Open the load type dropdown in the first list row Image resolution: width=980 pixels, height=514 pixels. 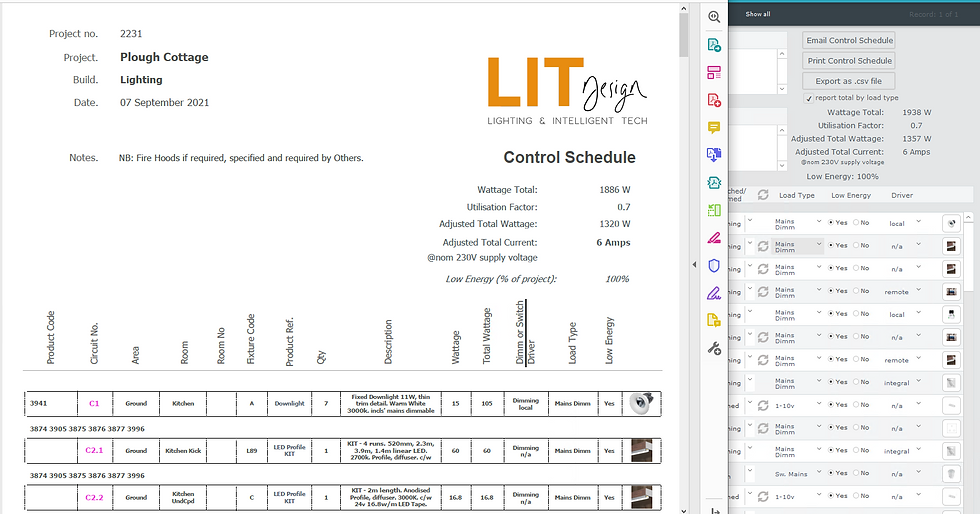tap(819, 222)
